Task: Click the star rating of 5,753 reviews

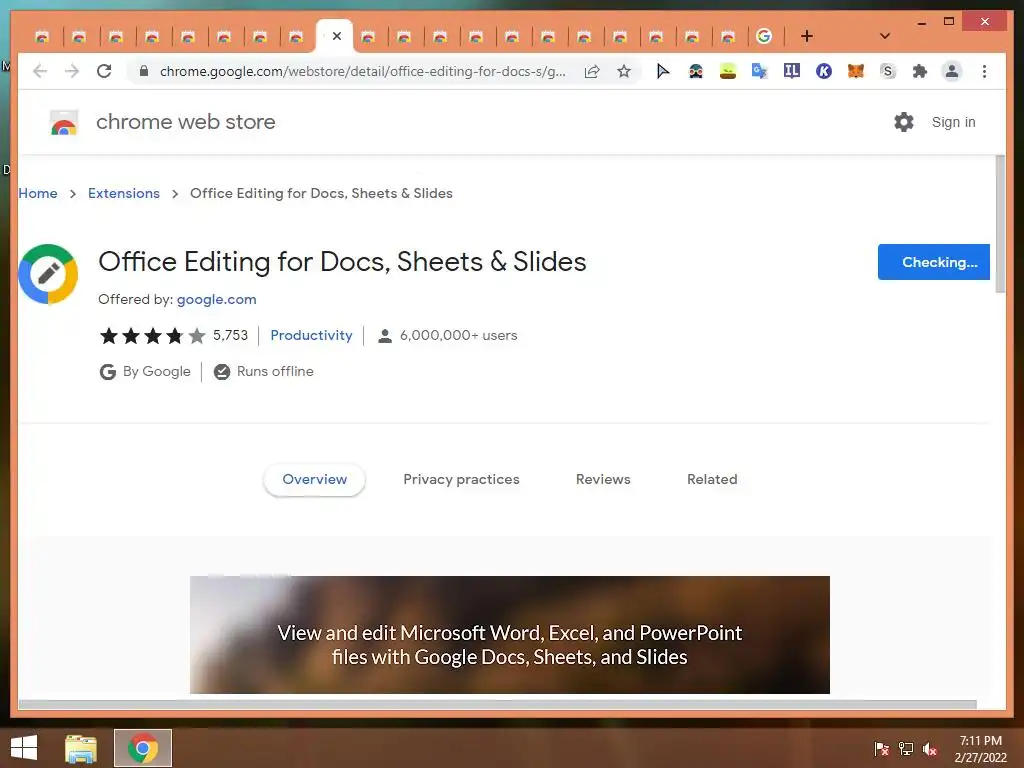Action: click(152, 336)
